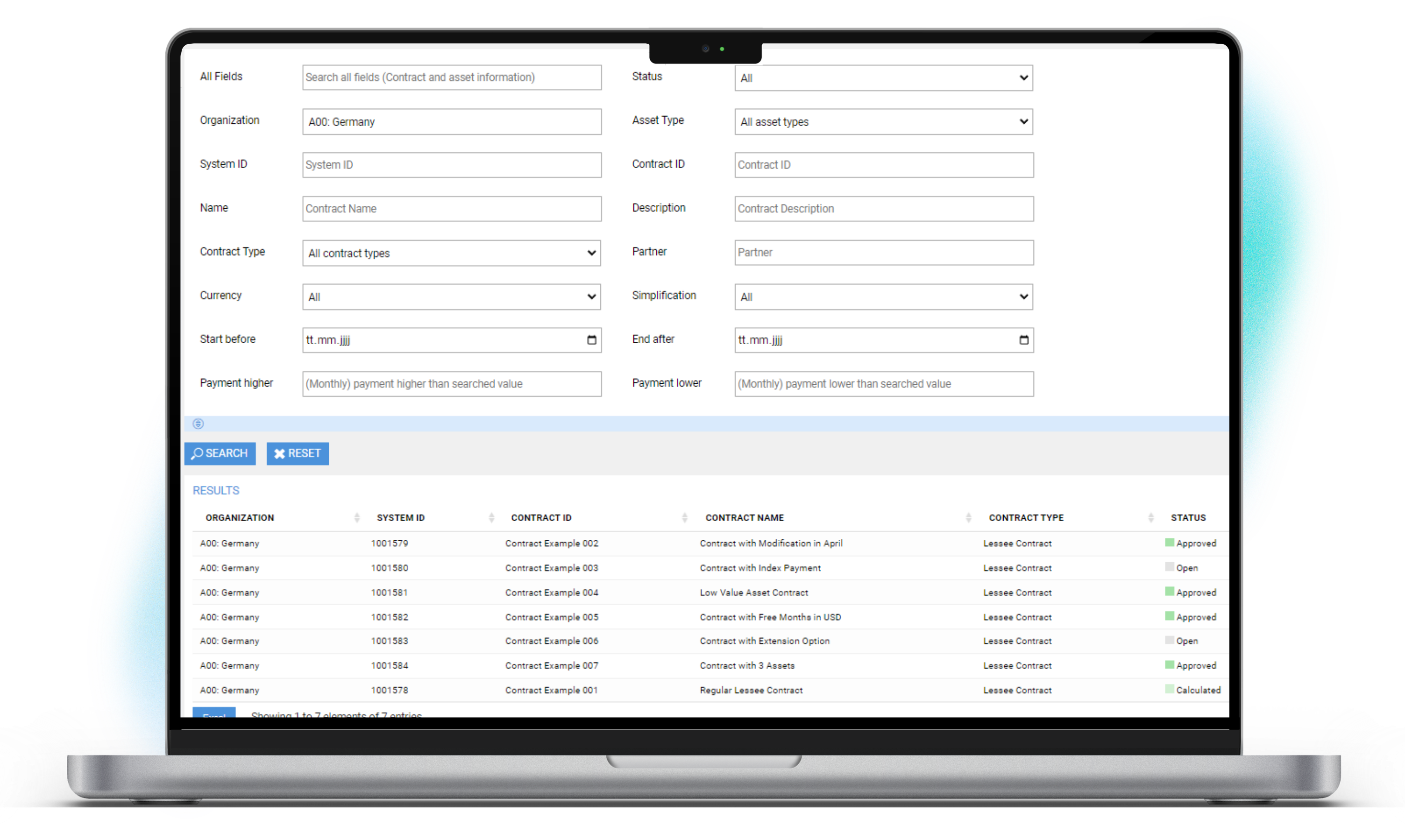Sort by Contract Type column arrows
The image size is (1405, 840).
pos(1150,517)
